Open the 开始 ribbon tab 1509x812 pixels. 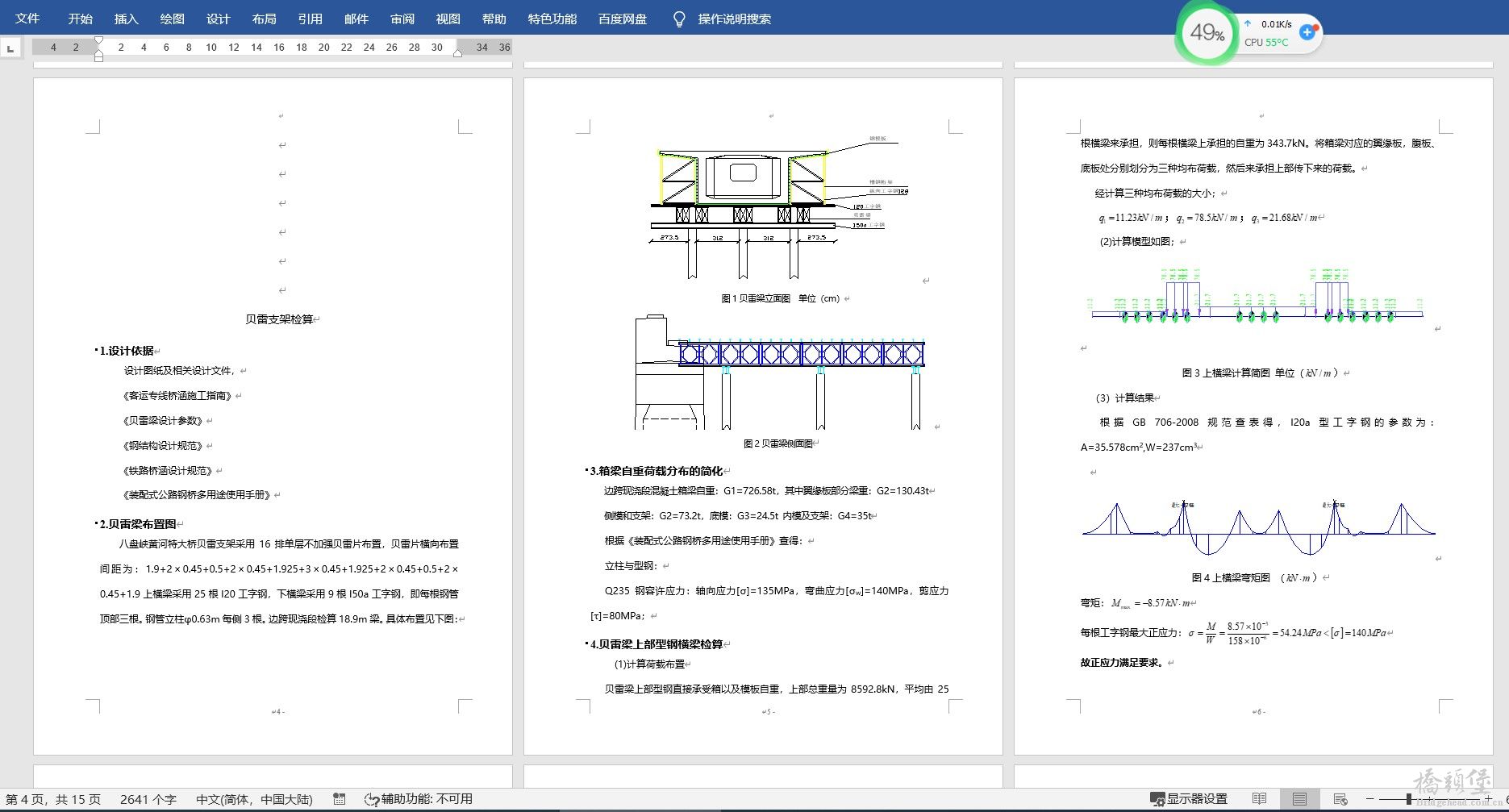(x=80, y=19)
